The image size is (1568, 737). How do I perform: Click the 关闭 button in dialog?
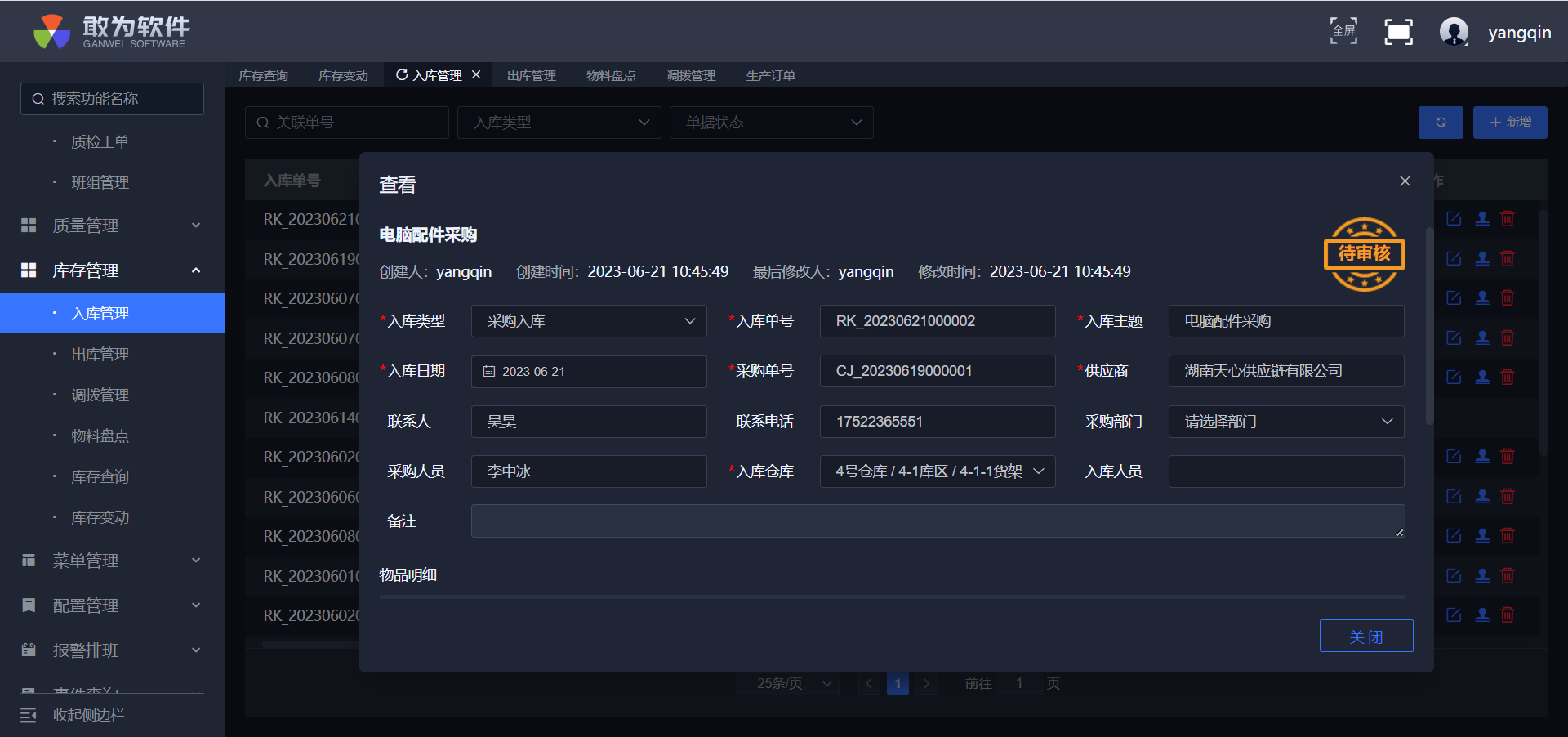click(x=1365, y=636)
